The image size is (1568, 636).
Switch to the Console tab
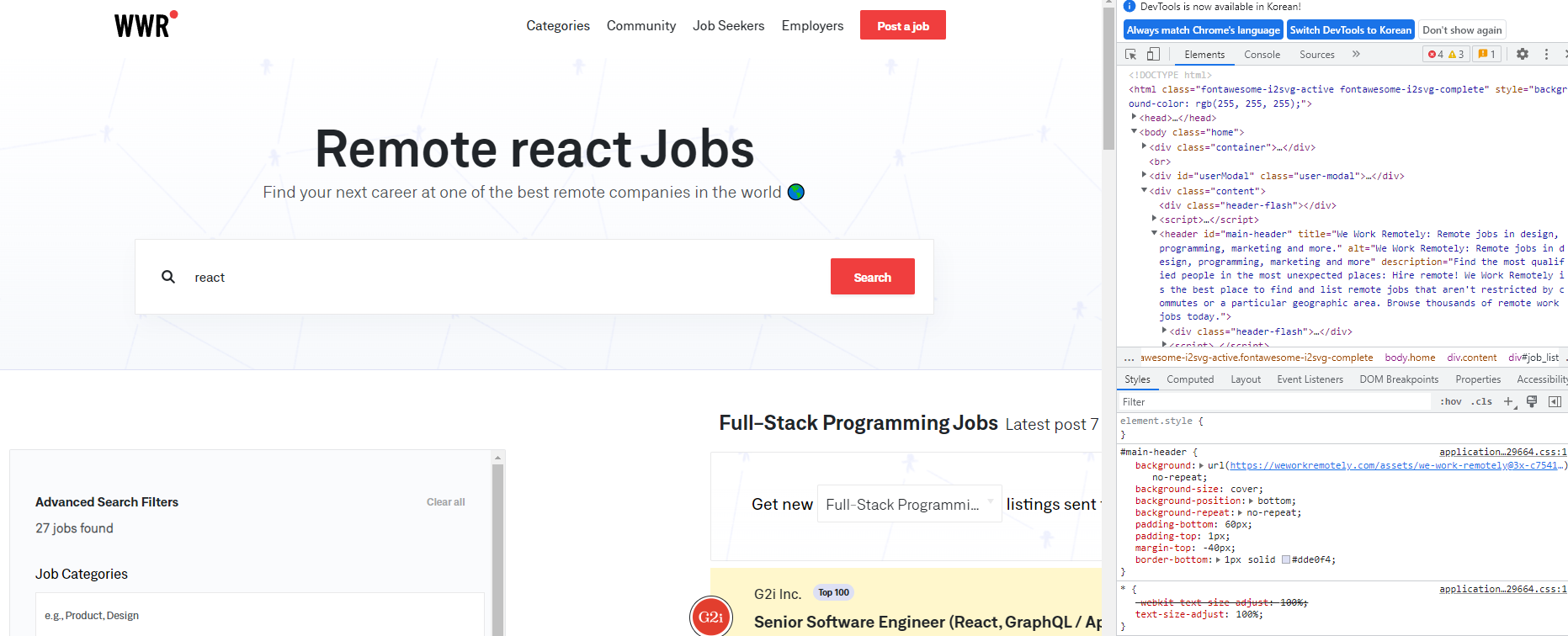pyautogui.click(x=1262, y=54)
